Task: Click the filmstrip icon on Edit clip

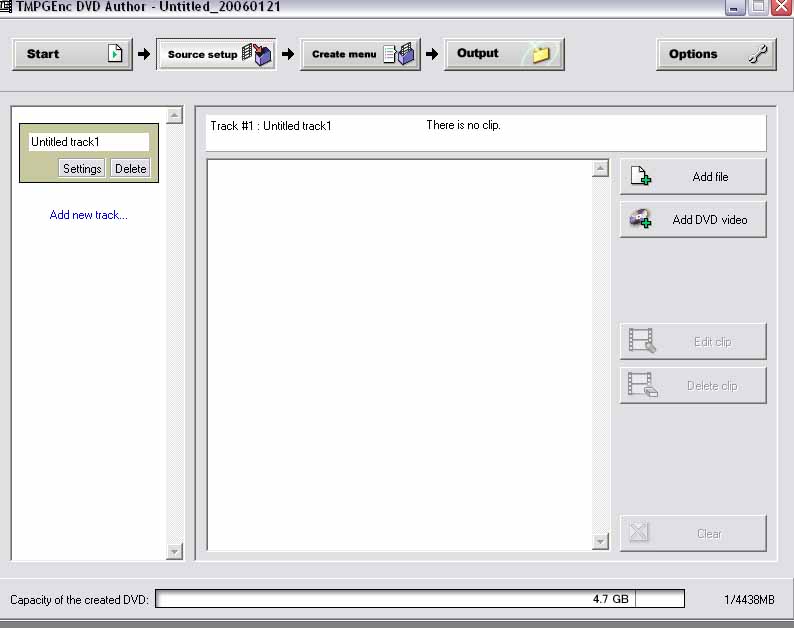Action: [x=642, y=340]
